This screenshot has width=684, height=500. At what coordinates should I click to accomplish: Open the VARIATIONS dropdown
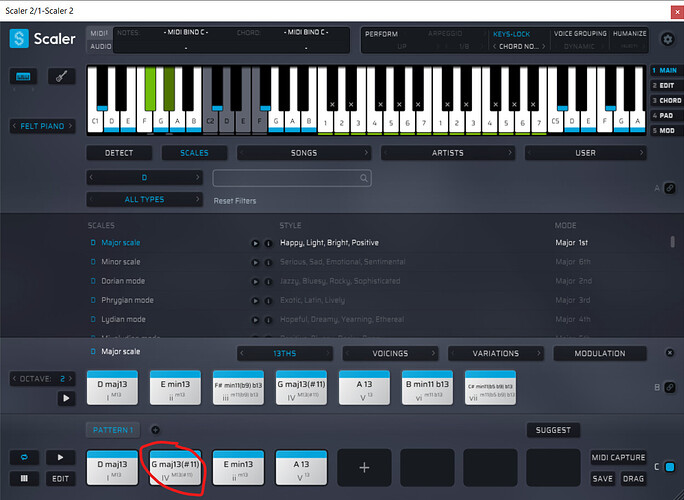(x=496, y=353)
